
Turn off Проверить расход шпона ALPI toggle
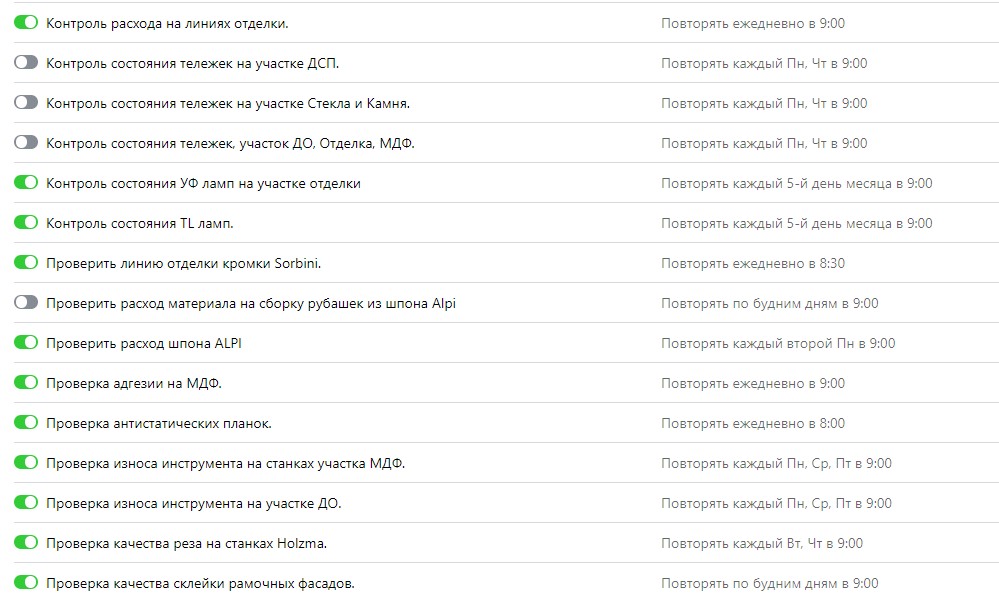pyautogui.click(x=26, y=343)
